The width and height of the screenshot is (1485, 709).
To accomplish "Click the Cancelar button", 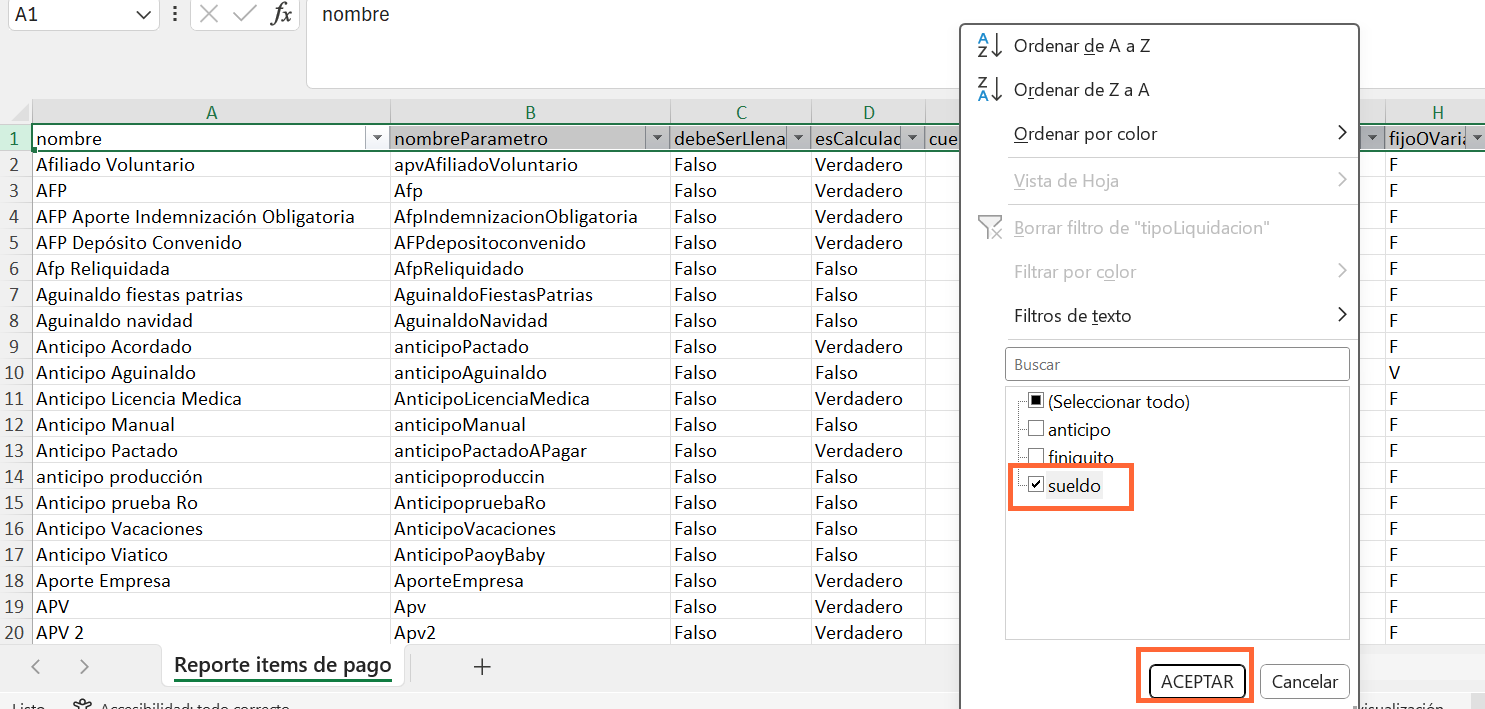I will coord(1305,682).
